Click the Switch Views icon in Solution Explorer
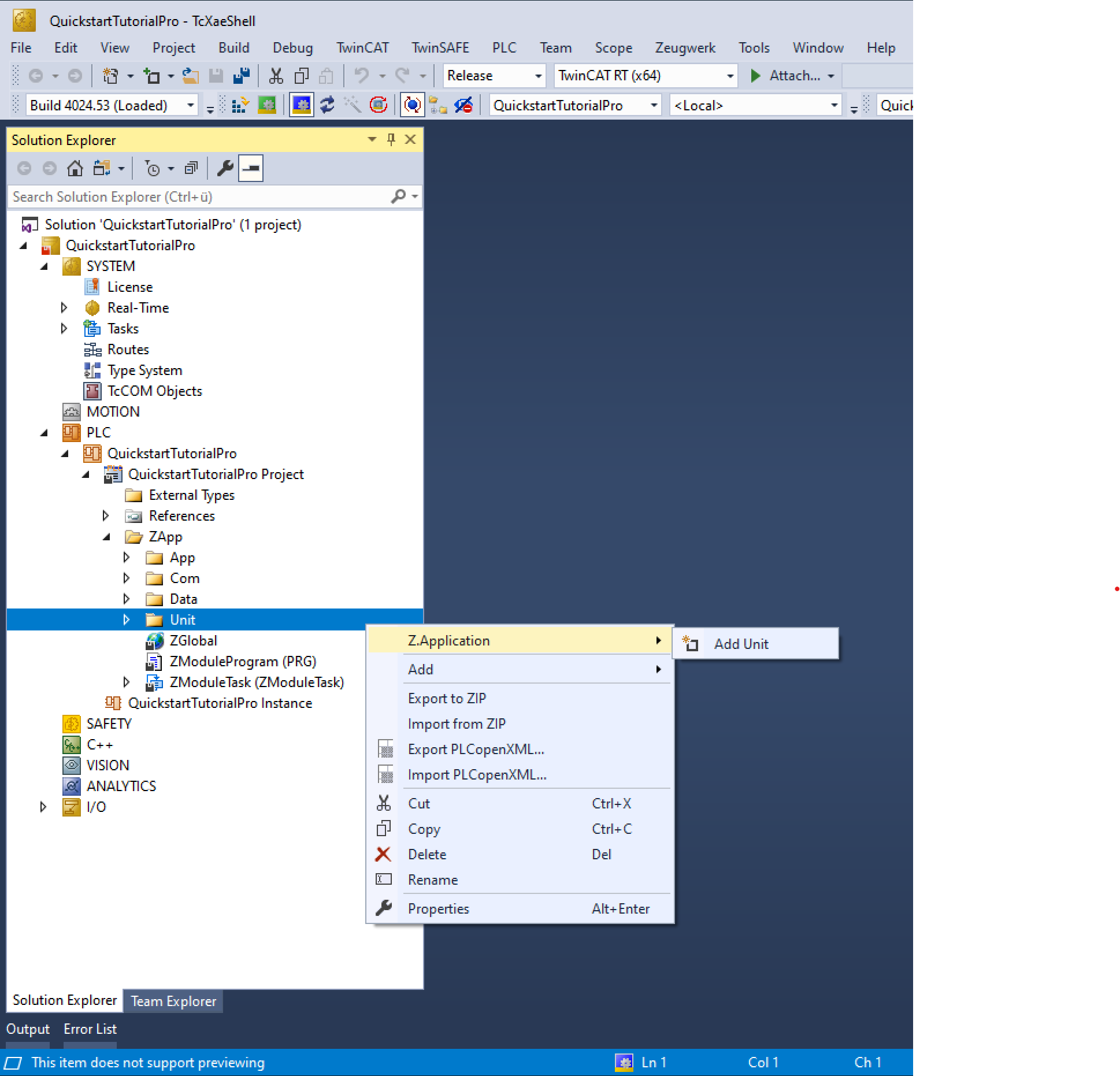The image size is (1120, 1076). coord(102,168)
